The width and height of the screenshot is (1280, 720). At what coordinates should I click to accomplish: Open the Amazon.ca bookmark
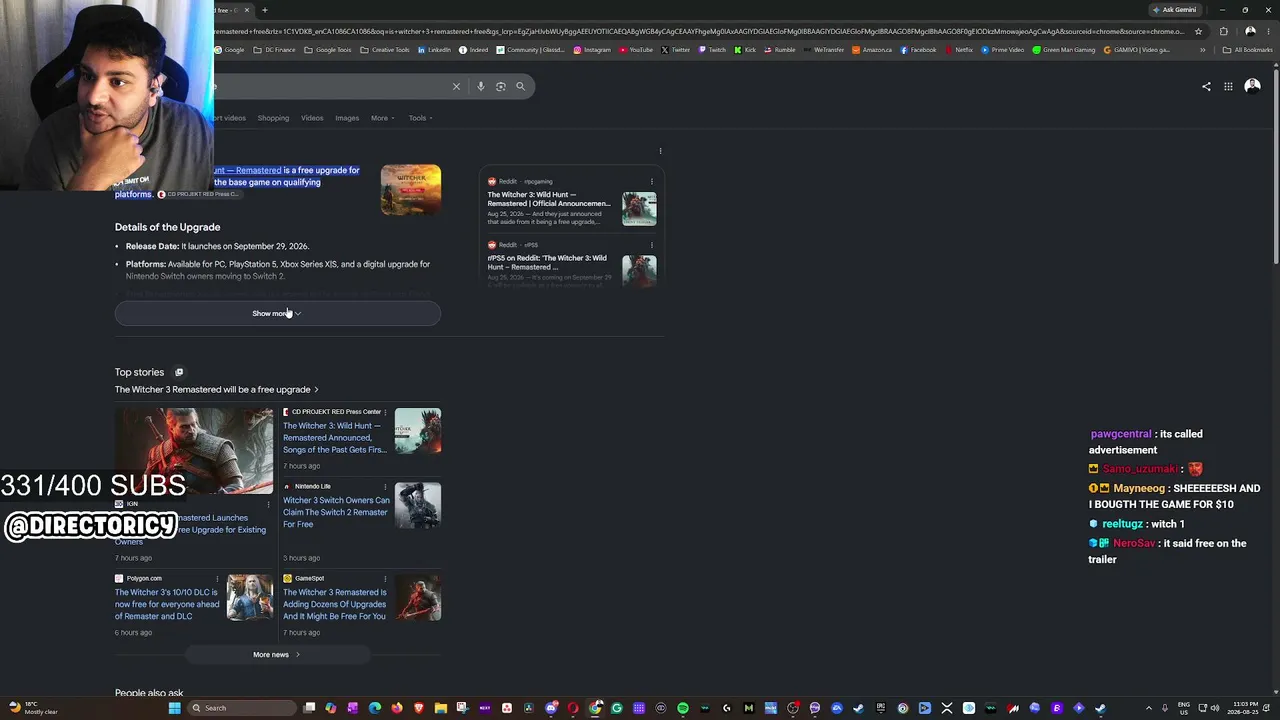click(872, 50)
